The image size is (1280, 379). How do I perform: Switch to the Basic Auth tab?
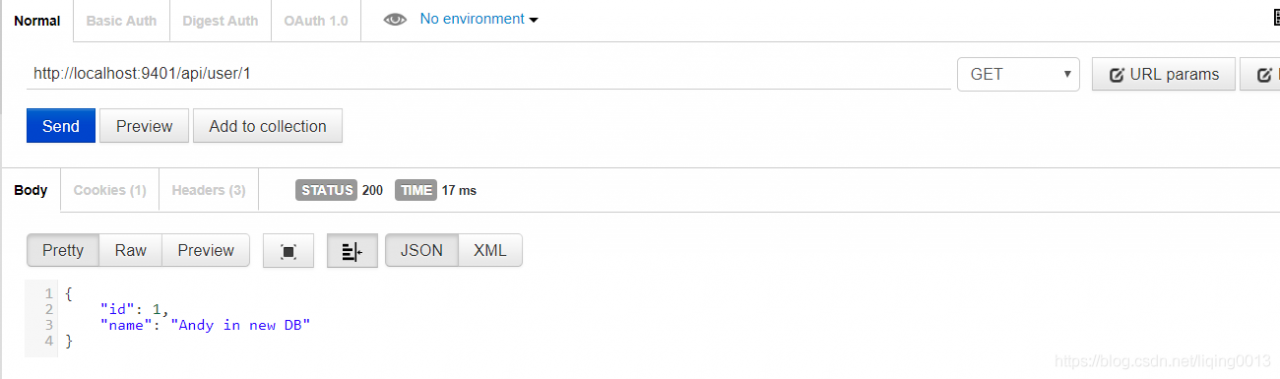tap(122, 21)
